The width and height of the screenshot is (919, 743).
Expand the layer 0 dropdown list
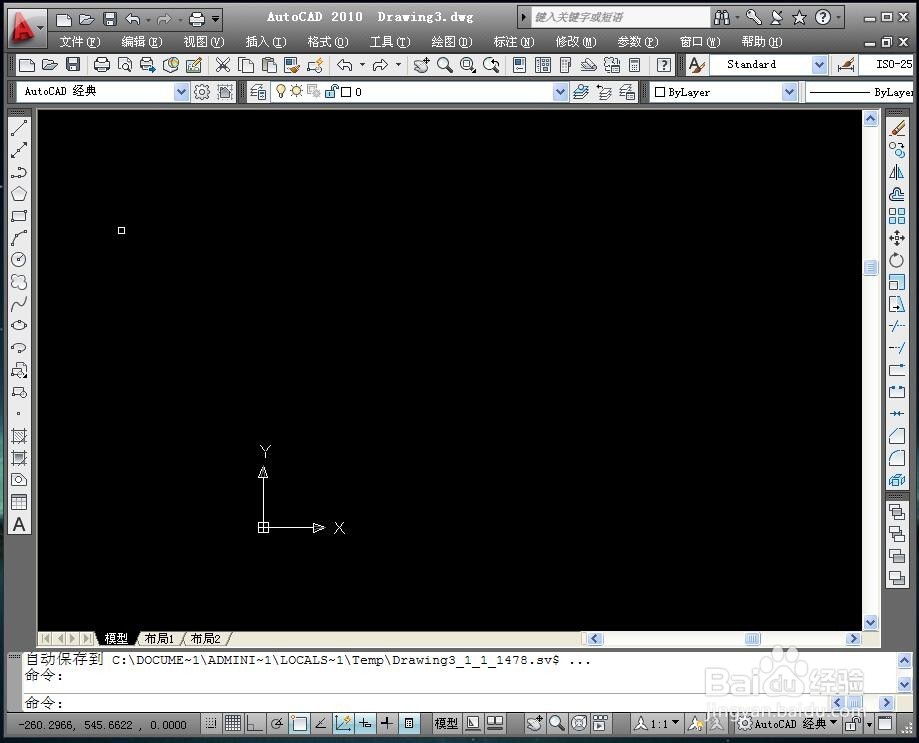point(561,92)
